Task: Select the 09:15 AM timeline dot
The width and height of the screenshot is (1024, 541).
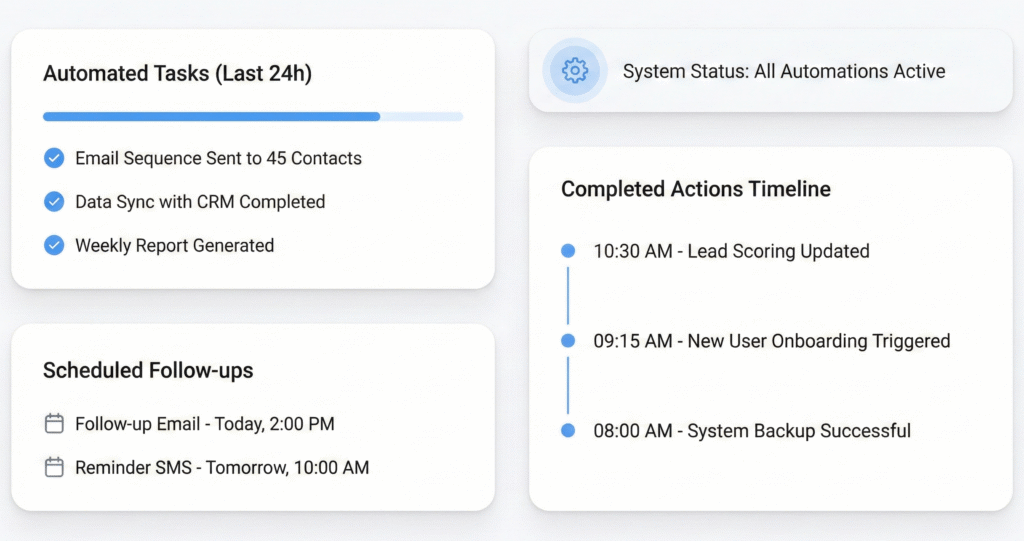Action: (x=568, y=341)
